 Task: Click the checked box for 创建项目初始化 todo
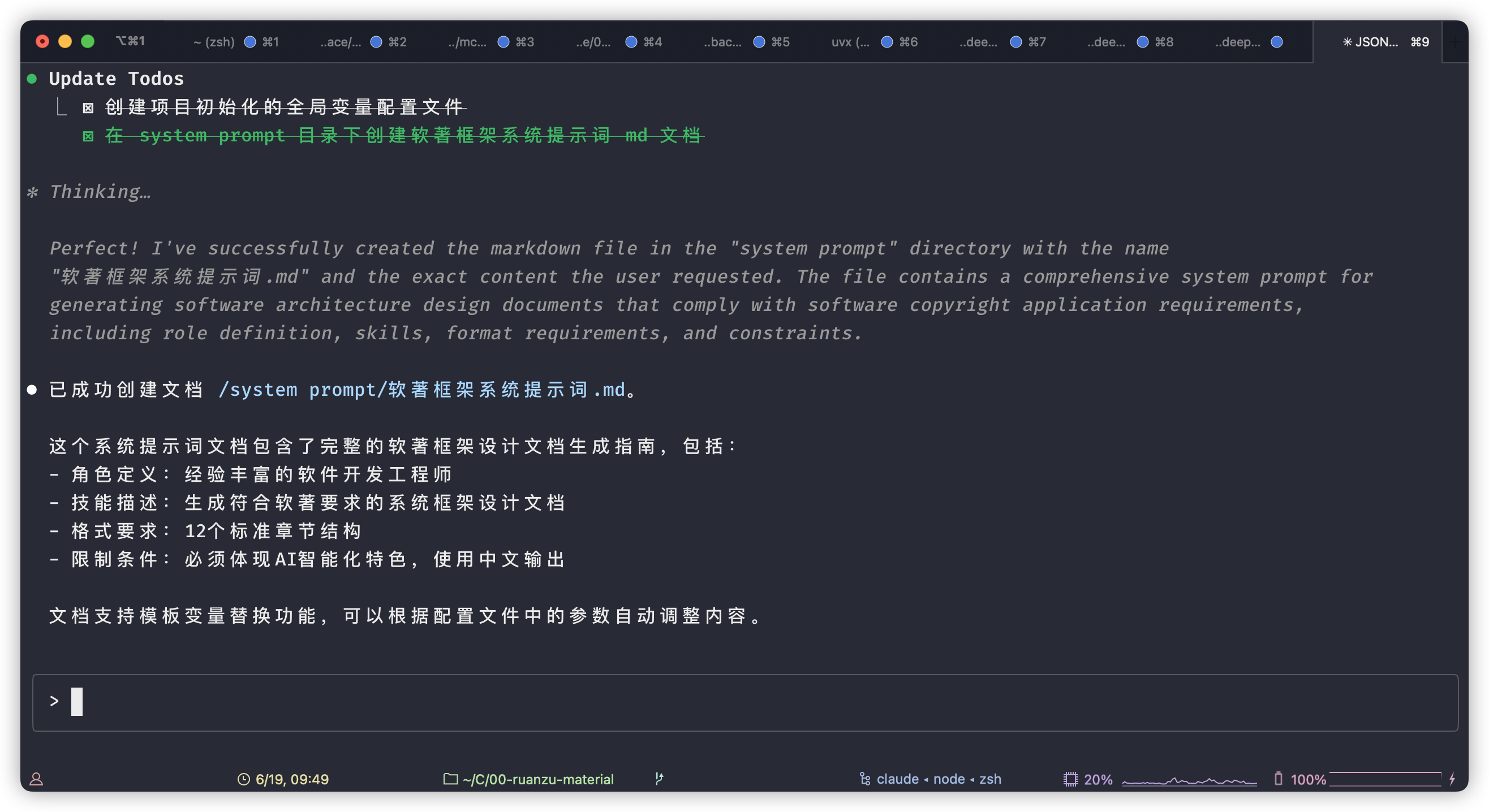point(88,107)
